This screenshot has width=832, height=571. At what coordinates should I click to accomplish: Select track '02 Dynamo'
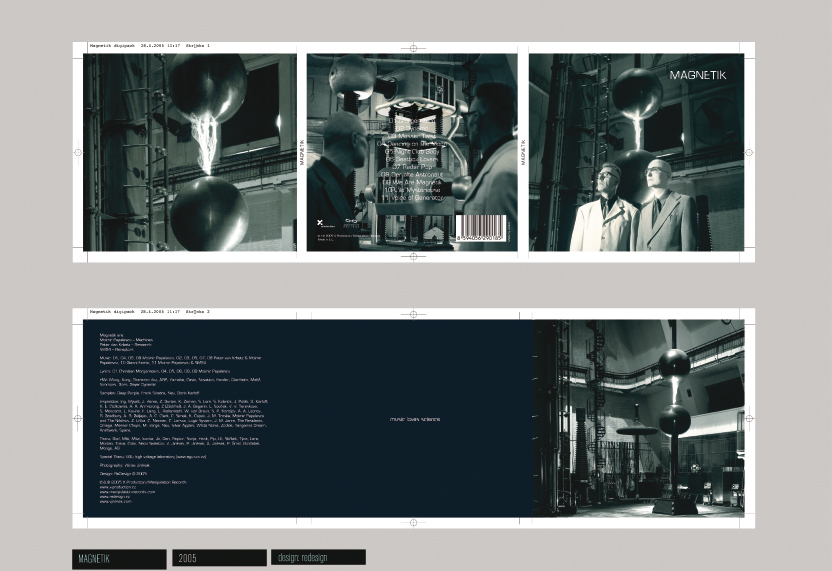[413, 128]
